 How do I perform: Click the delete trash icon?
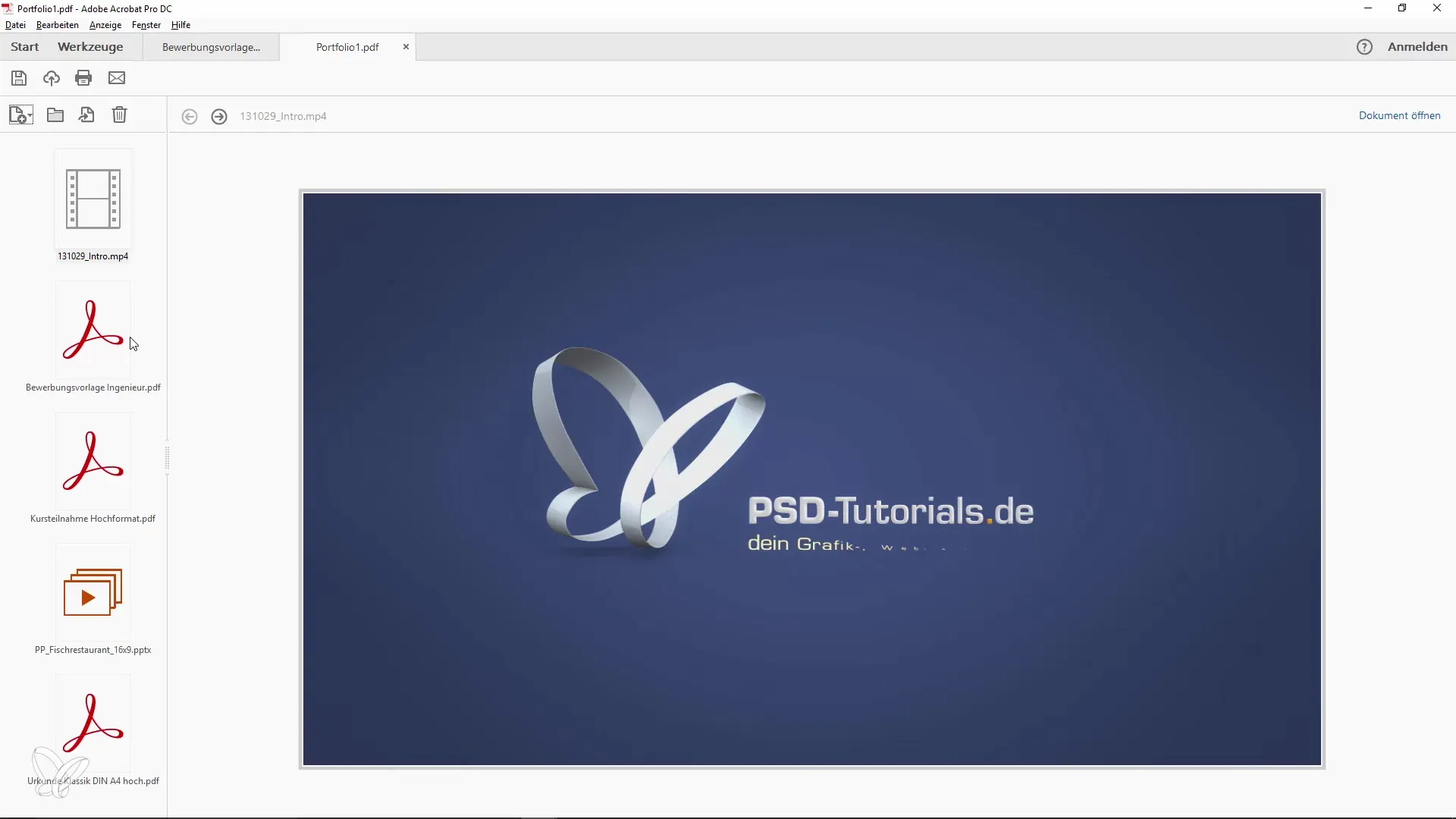pyautogui.click(x=120, y=115)
